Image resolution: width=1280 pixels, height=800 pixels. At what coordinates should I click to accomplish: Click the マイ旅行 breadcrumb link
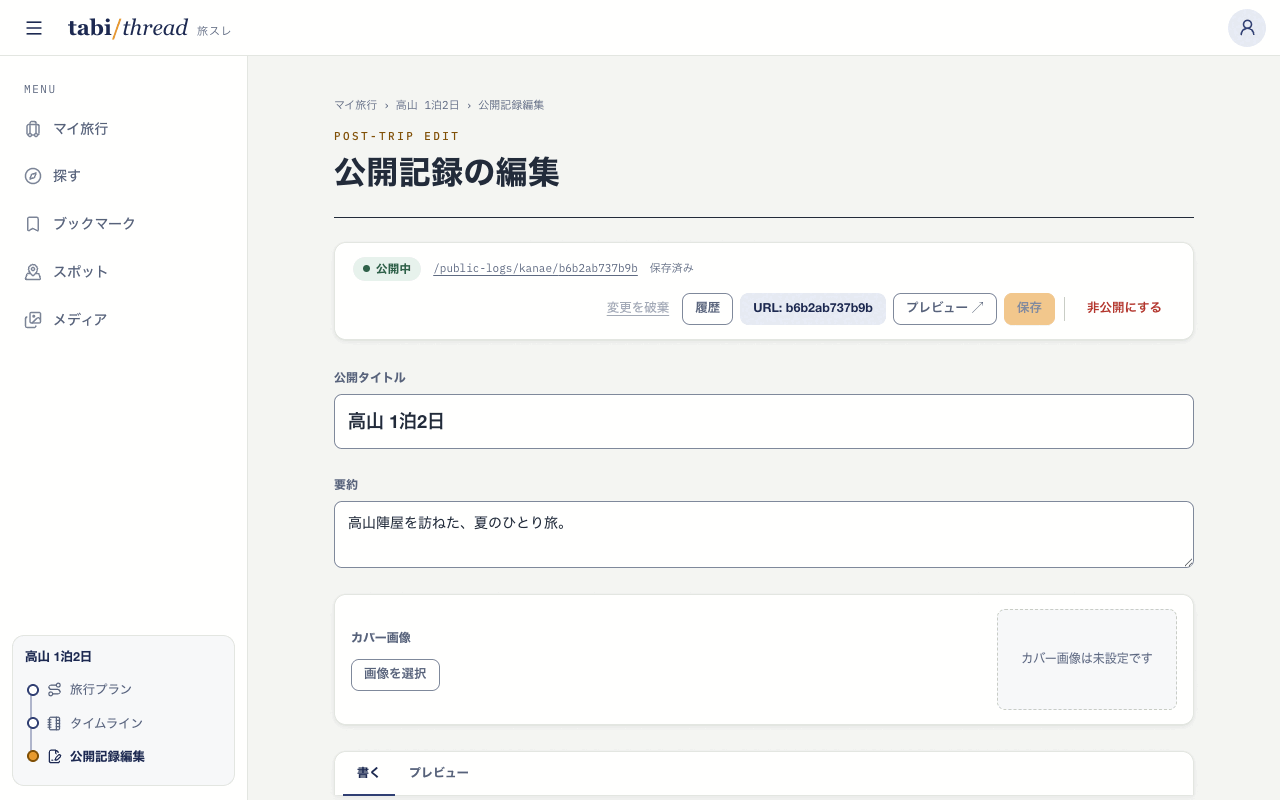coord(355,105)
